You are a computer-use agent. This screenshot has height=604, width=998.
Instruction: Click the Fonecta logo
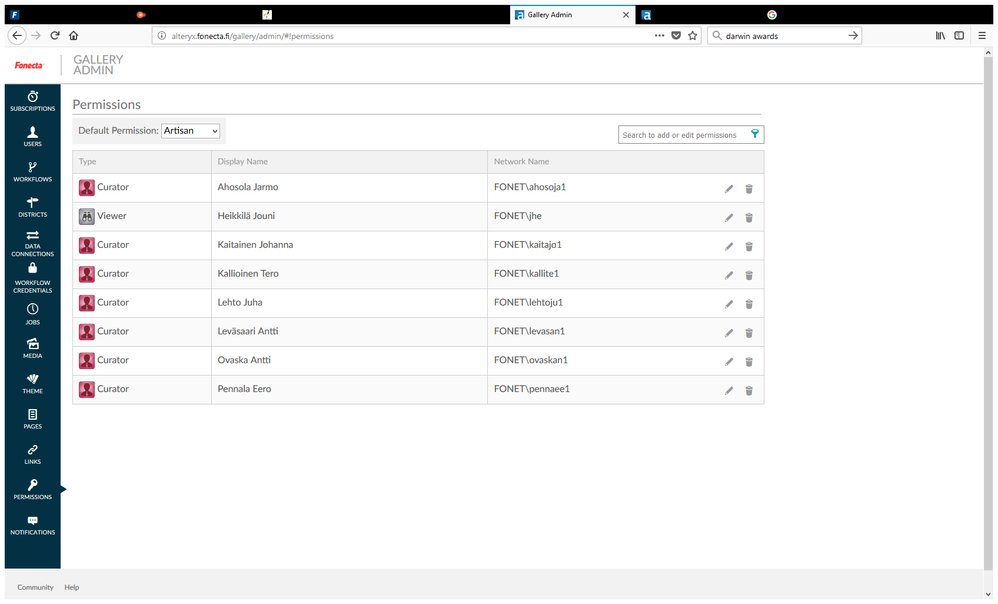[x=29, y=65]
